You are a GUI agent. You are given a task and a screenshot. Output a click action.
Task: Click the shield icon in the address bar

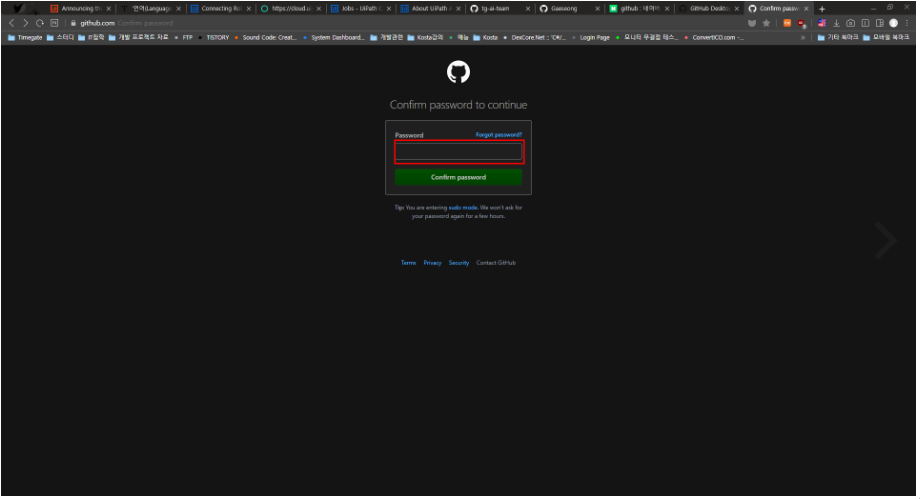(x=753, y=23)
